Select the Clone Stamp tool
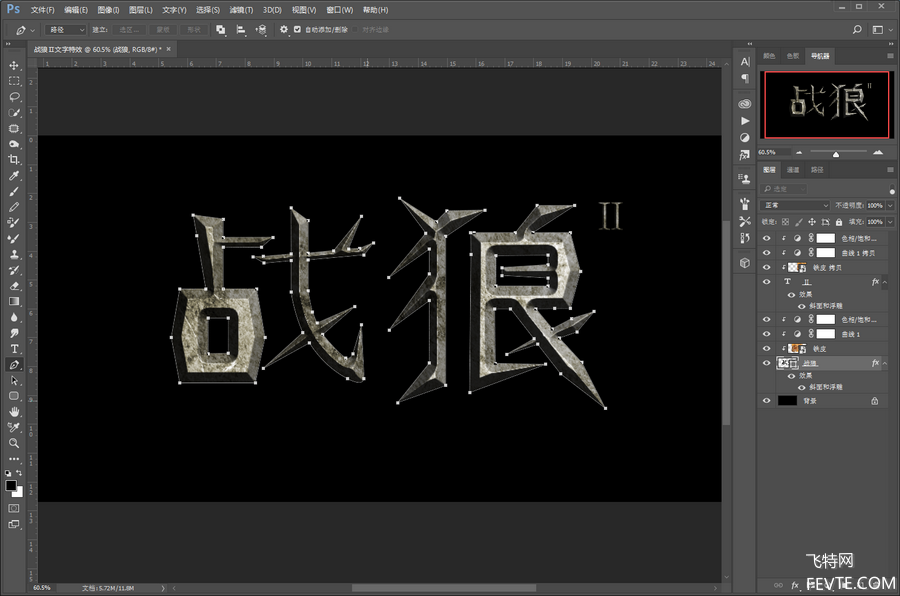 pyautogui.click(x=14, y=254)
